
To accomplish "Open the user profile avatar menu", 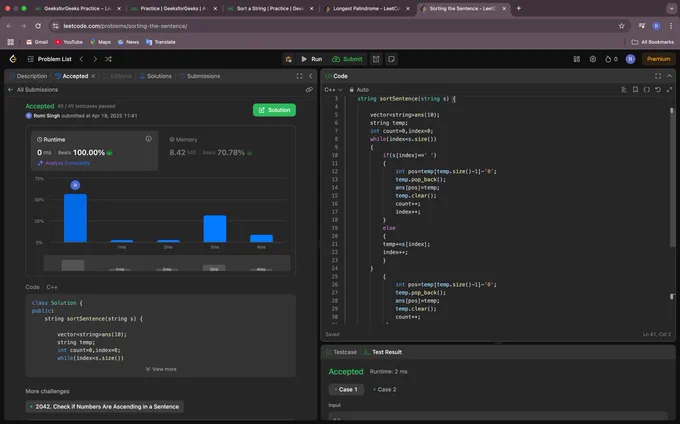I will point(631,59).
